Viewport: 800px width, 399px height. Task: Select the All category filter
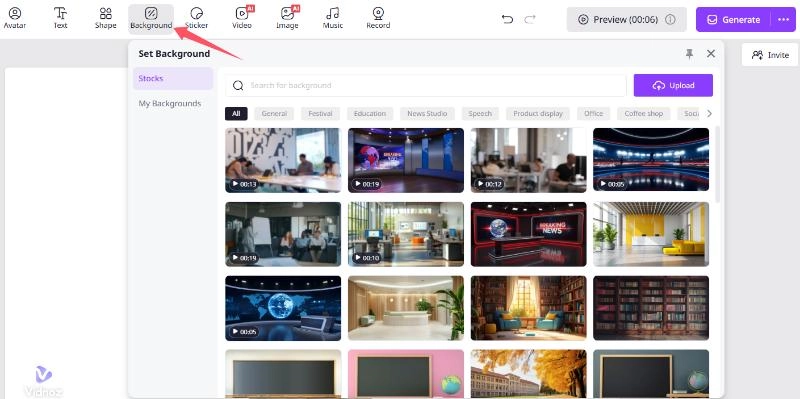coord(236,113)
